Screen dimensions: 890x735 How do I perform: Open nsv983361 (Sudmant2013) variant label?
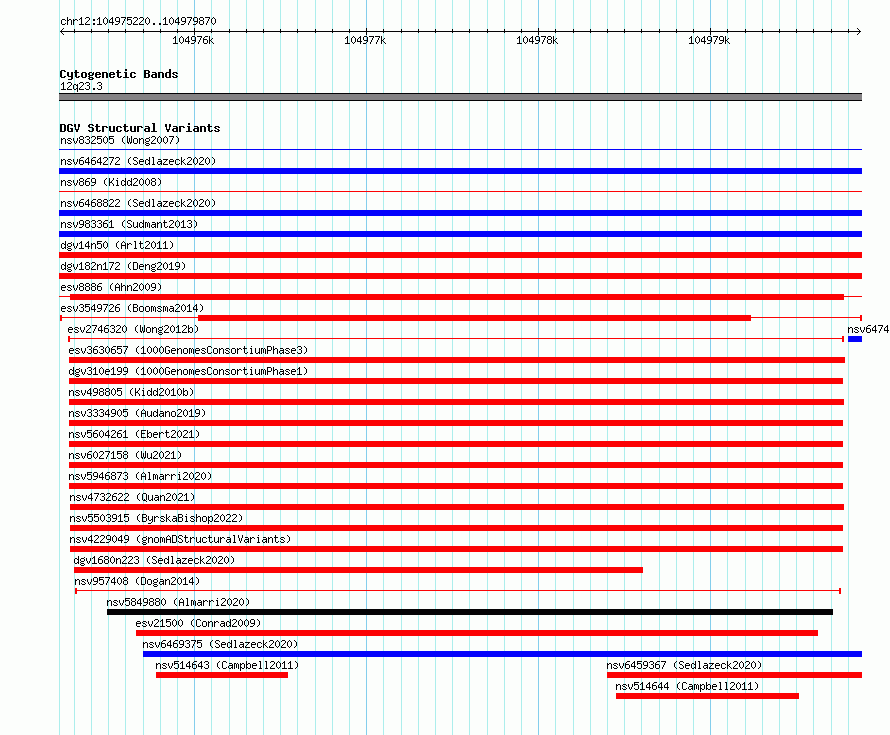[x=129, y=224]
